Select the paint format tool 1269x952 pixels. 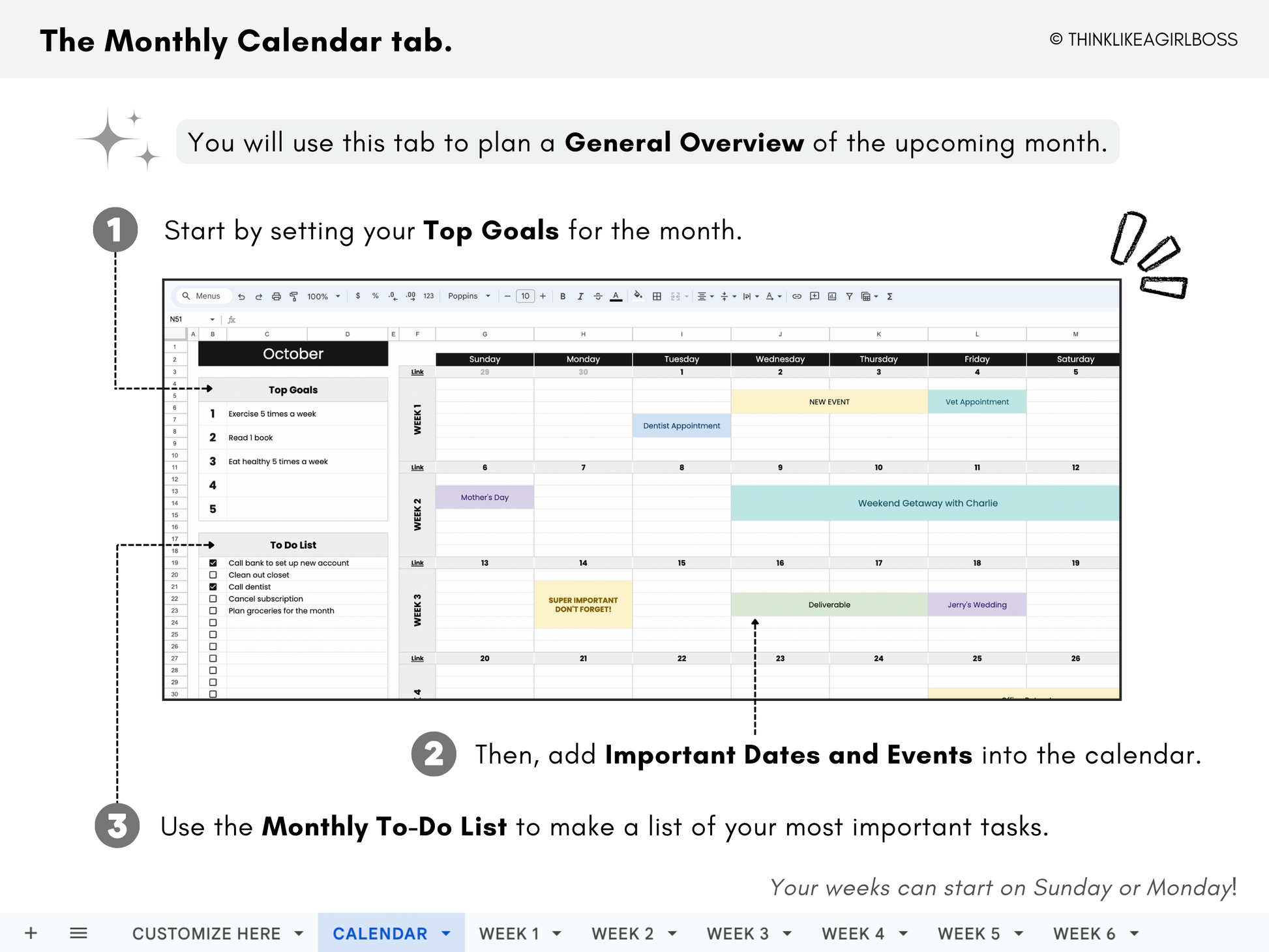(x=294, y=297)
